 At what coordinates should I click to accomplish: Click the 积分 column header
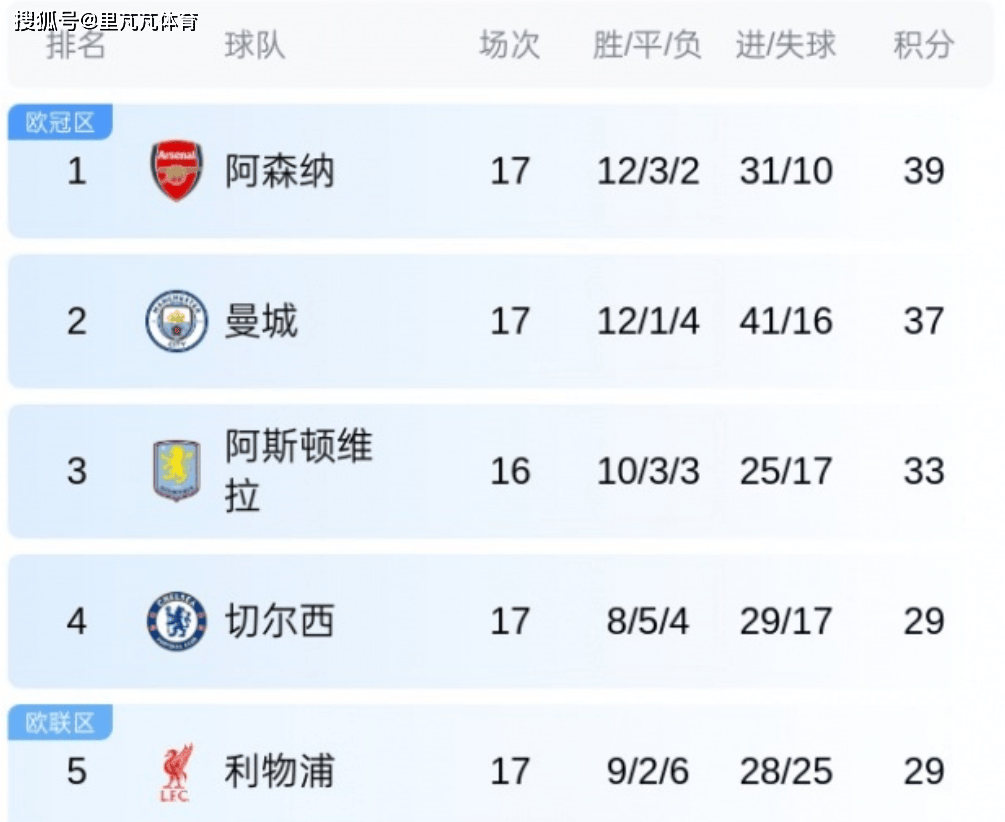click(x=923, y=45)
